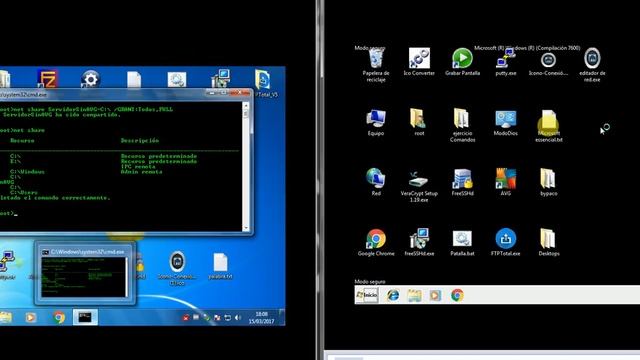Select the cmd.exe window preview thumbnail
640x360 pixels.
point(84,273)
